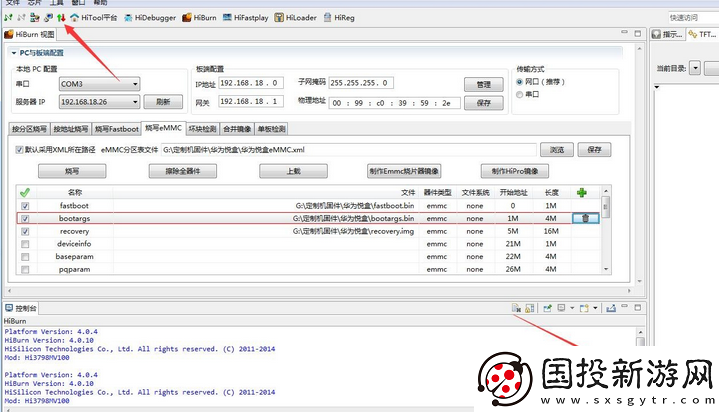Image resolution: width=724 pixels, height=412 pixels.
Task: Click the make Emmc burner image button
Action: (404, 171)
